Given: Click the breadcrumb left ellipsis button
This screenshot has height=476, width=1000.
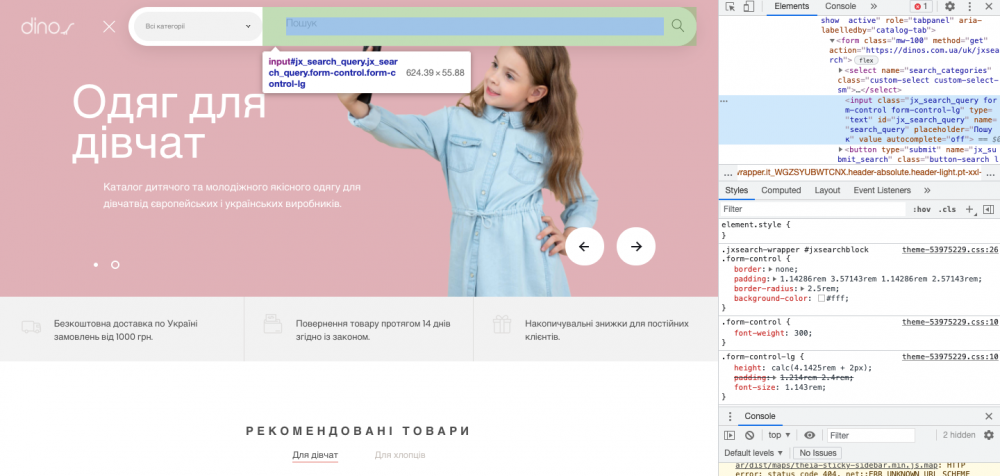Looking at the screenshot, I should pos(728,174).
